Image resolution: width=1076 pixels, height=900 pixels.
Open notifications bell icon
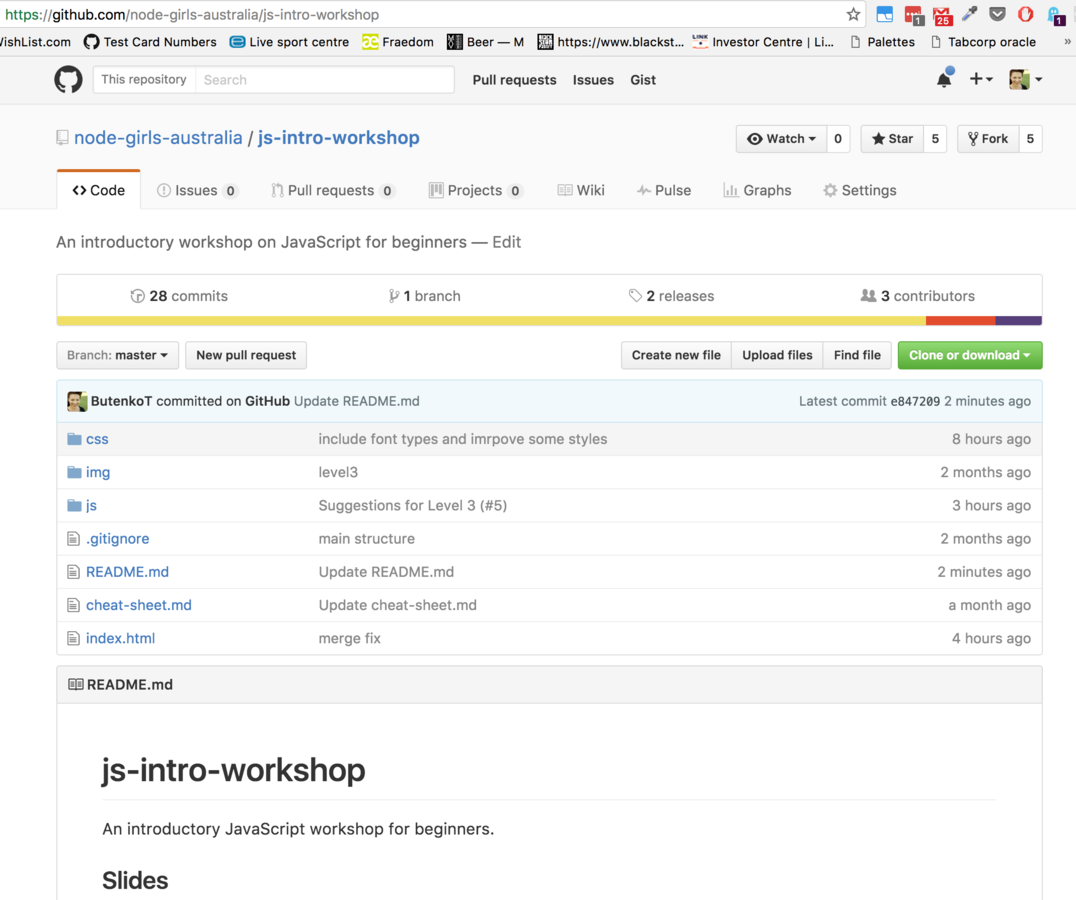coord(945,79)
